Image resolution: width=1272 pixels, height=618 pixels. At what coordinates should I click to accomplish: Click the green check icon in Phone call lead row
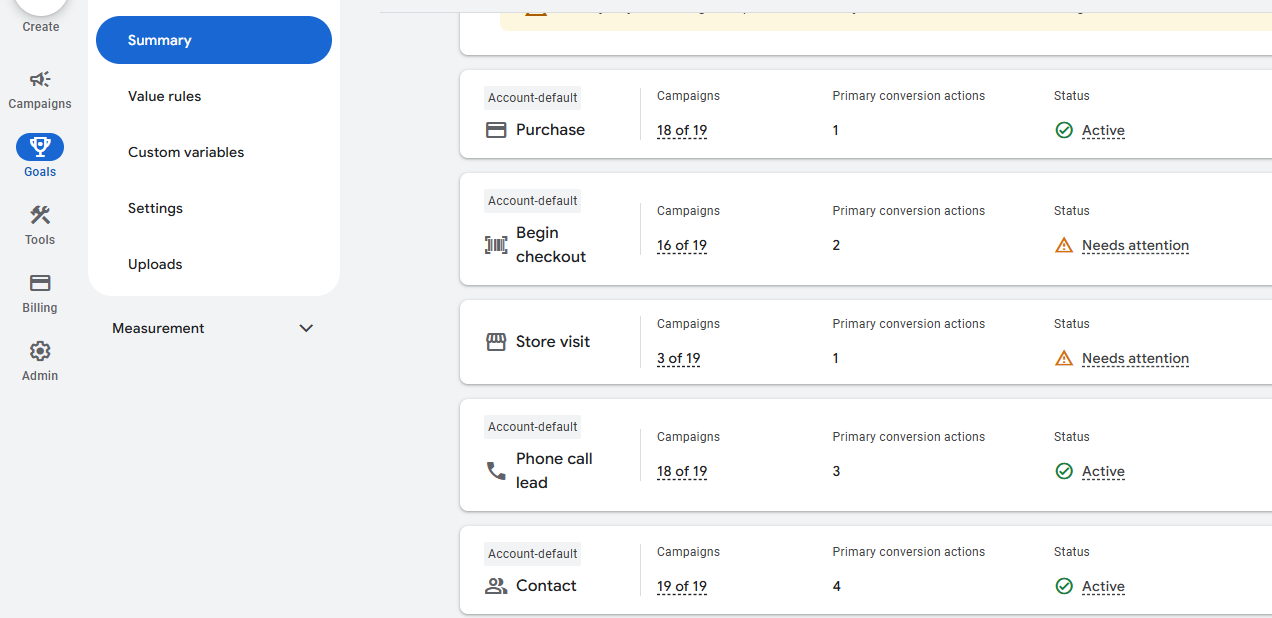1064,471
